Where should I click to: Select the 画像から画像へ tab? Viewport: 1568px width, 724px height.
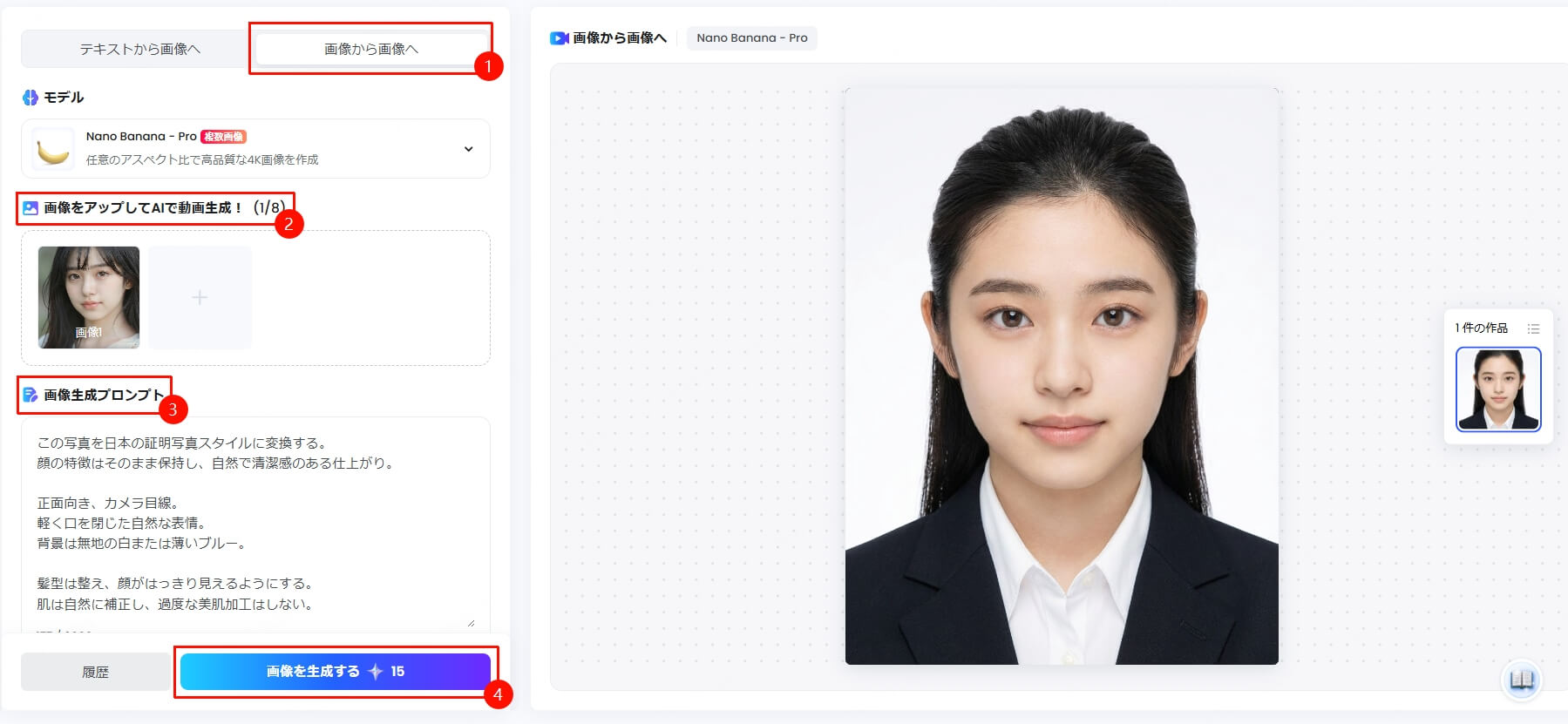click(x=371, y=50)
